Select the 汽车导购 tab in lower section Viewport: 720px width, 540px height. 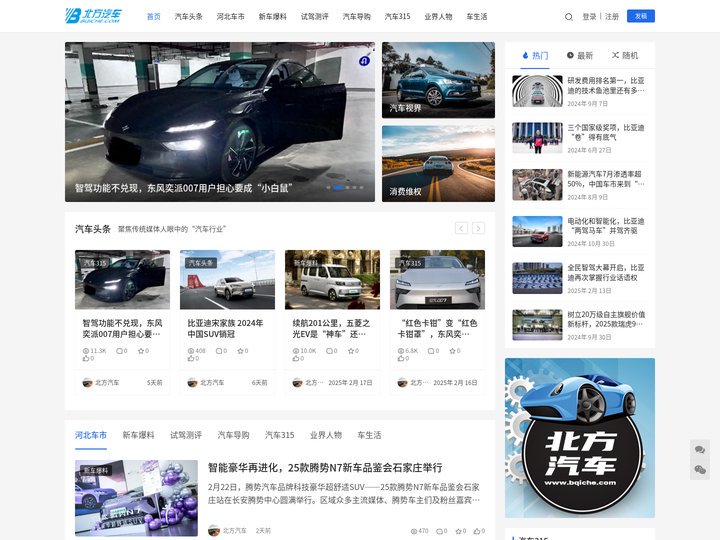pyautogui.click(x=233, y=435)
